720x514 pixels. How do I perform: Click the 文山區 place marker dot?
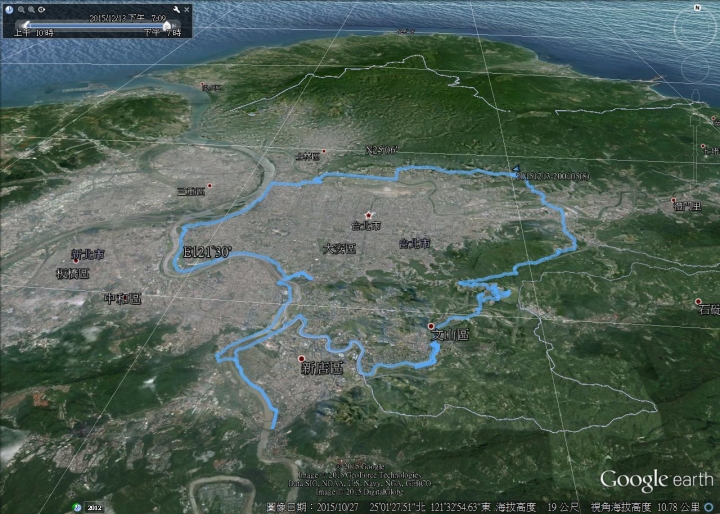(431, 326)
